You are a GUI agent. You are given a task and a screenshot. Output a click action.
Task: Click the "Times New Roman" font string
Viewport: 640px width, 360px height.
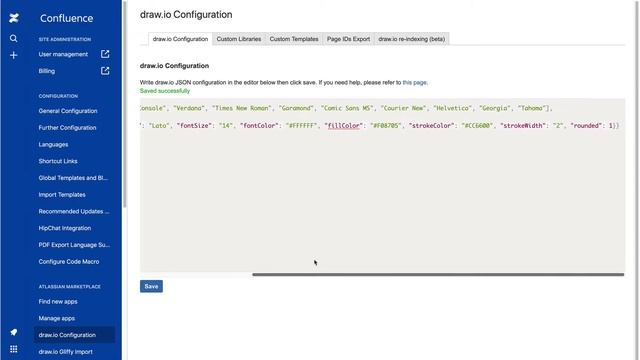[242, 108]
